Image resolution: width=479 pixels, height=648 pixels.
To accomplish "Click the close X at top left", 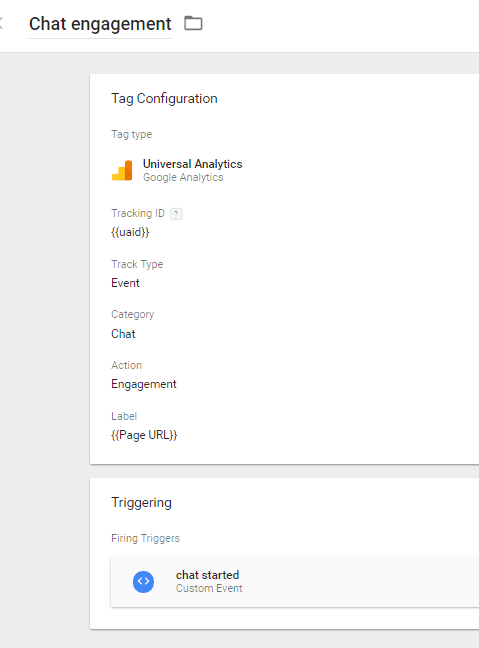I will pyautogui.click(x=1, y=24).
